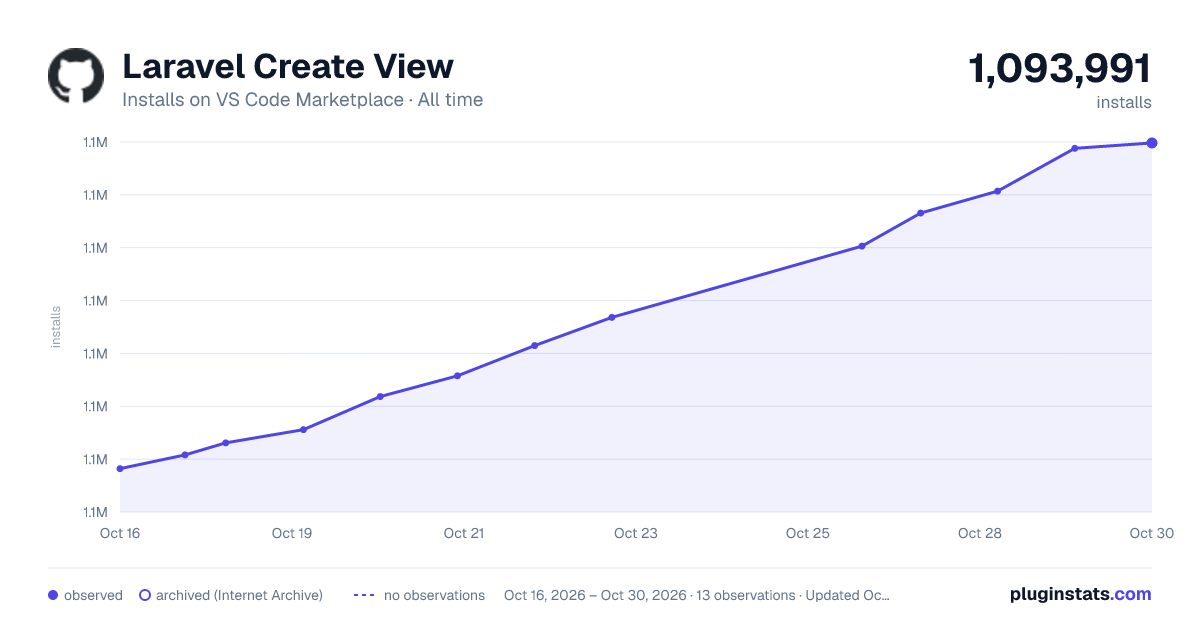Viewport: 1200px width, 630px height.
Task: Click the bottom 1.1M y-axis label
Action: [95, 512]
